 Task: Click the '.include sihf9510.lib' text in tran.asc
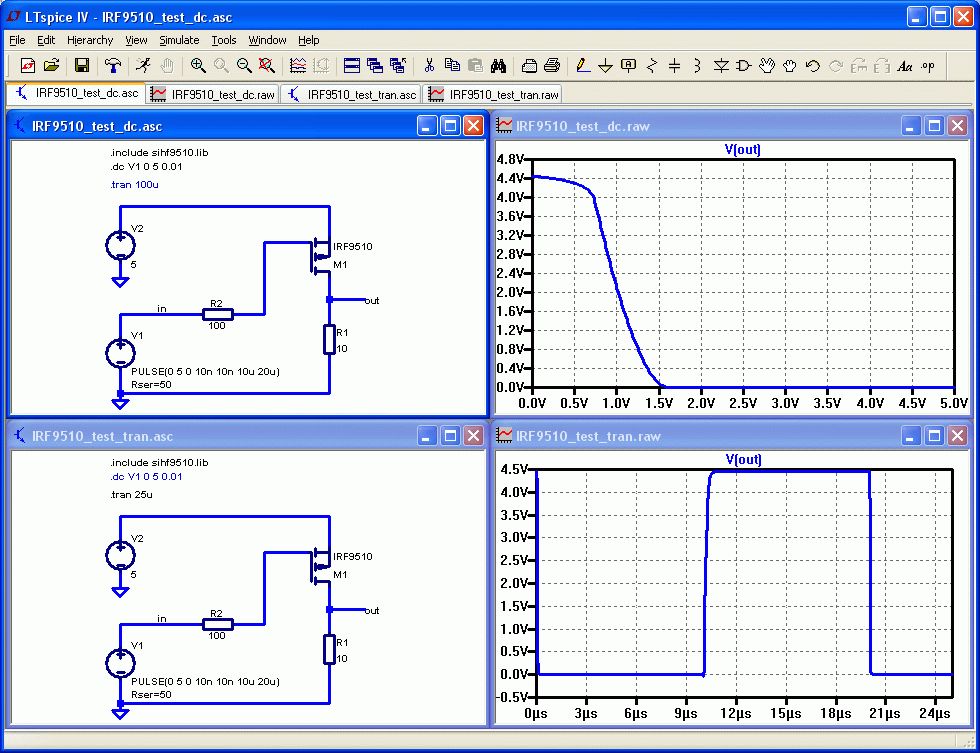click(x=159, y=462)
